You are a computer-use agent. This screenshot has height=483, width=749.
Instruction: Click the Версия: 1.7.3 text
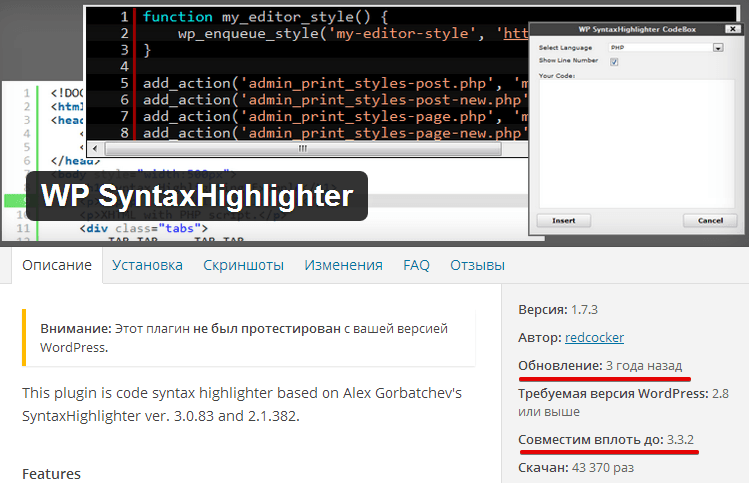point(558,310)
